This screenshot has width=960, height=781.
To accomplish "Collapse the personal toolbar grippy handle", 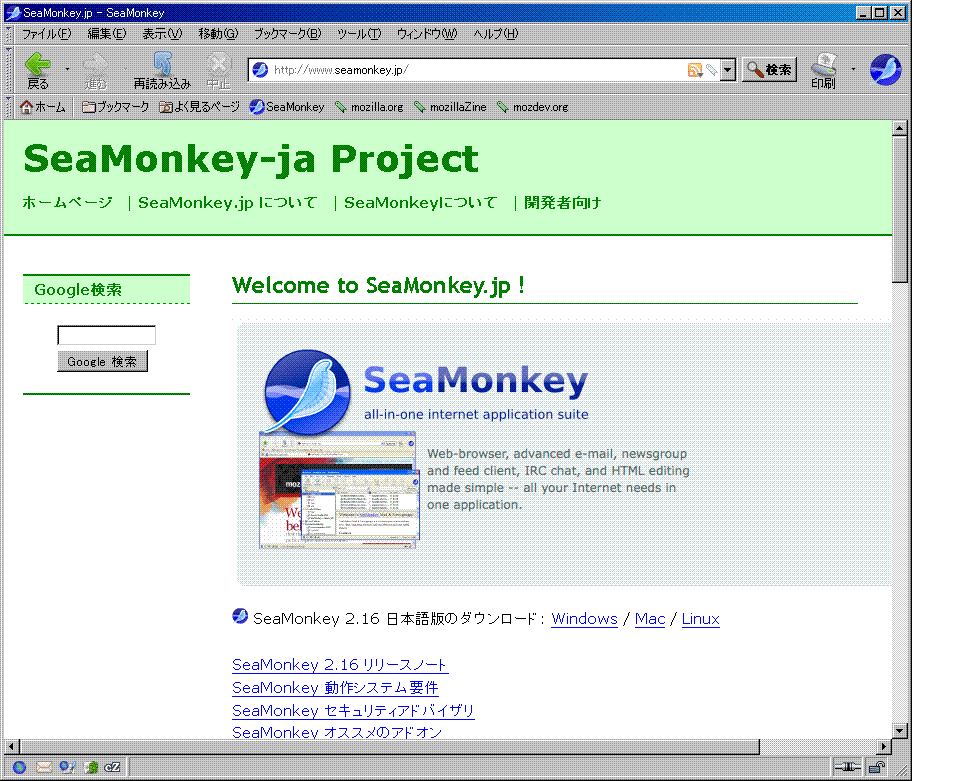I will pyautogui.click(x=9, y=107).
